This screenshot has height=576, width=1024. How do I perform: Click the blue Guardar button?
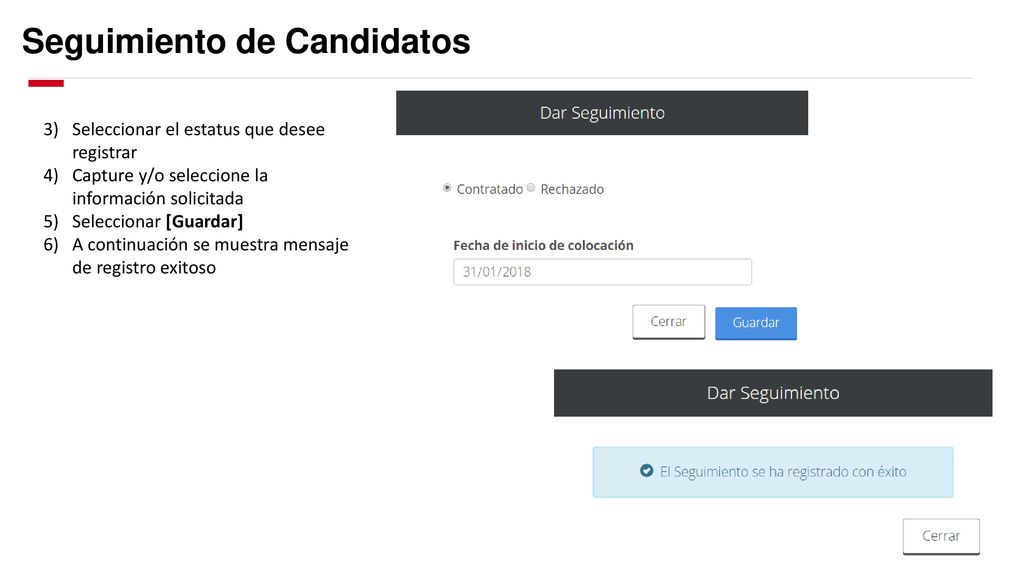756,323
